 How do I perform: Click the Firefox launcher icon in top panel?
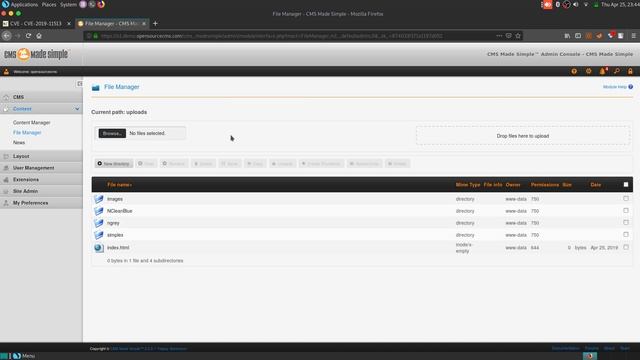[x=101, y=4]
